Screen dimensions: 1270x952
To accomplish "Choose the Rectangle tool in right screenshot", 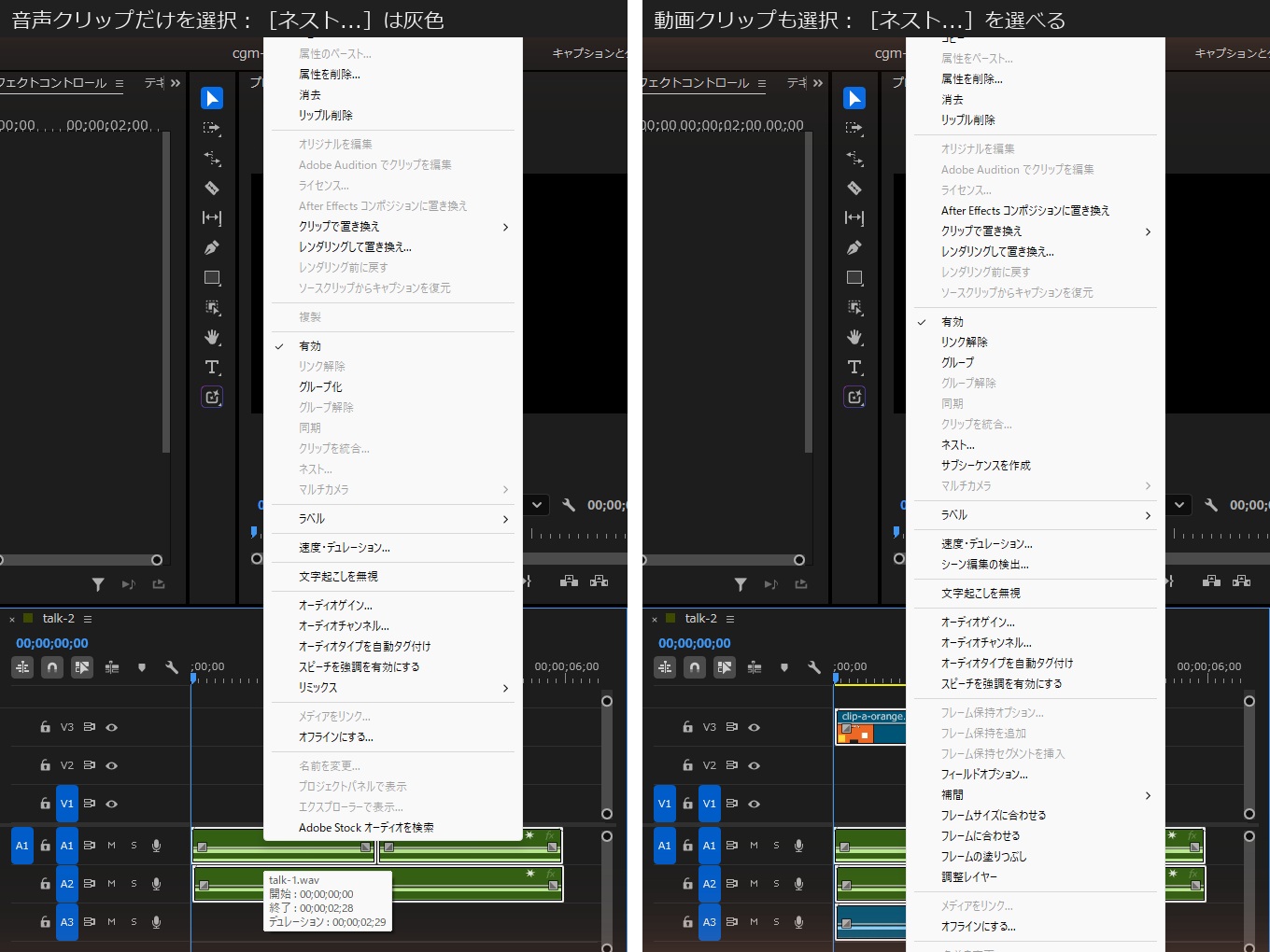I will point(854,277).
